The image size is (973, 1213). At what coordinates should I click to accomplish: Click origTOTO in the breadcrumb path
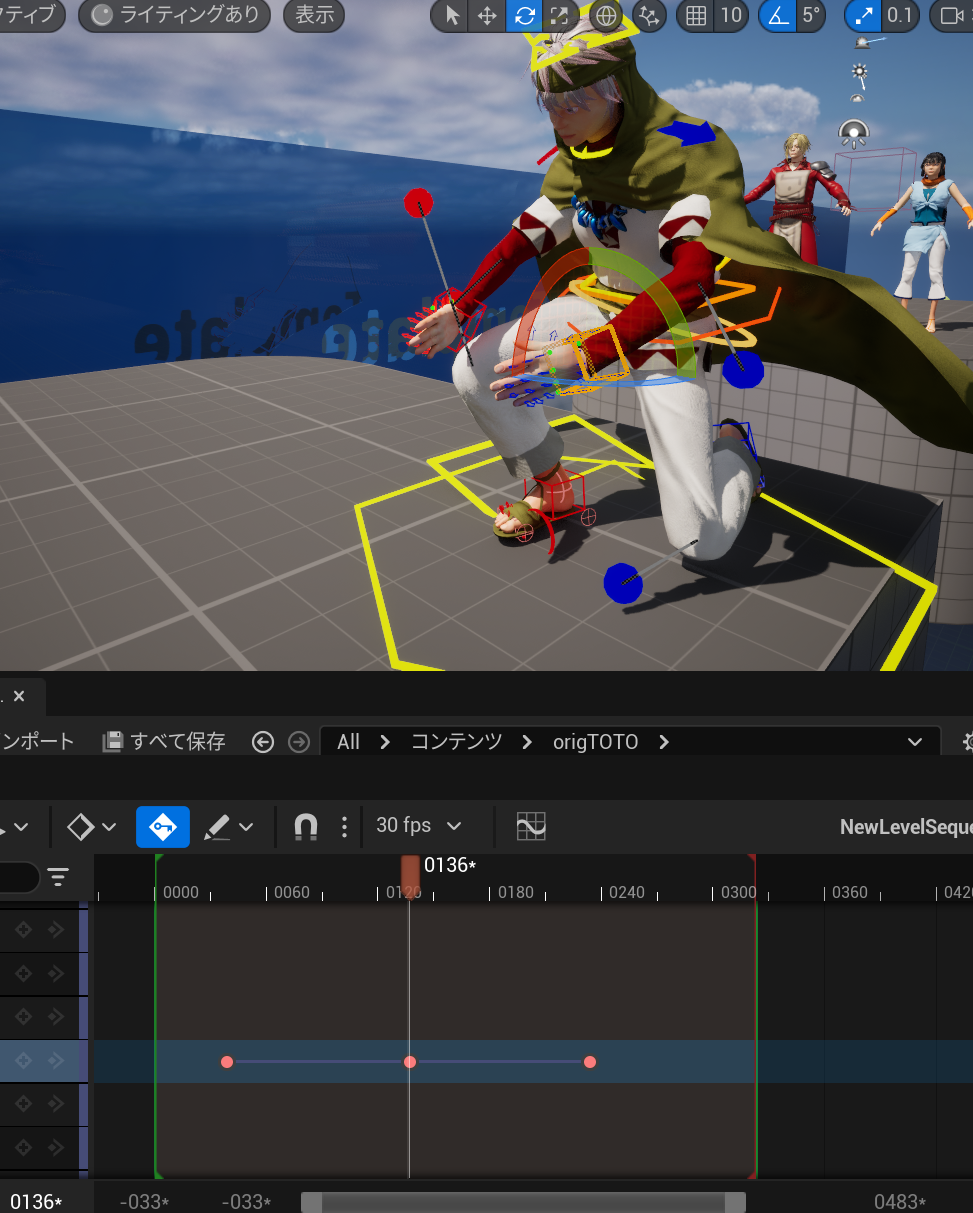click(595, 742)
